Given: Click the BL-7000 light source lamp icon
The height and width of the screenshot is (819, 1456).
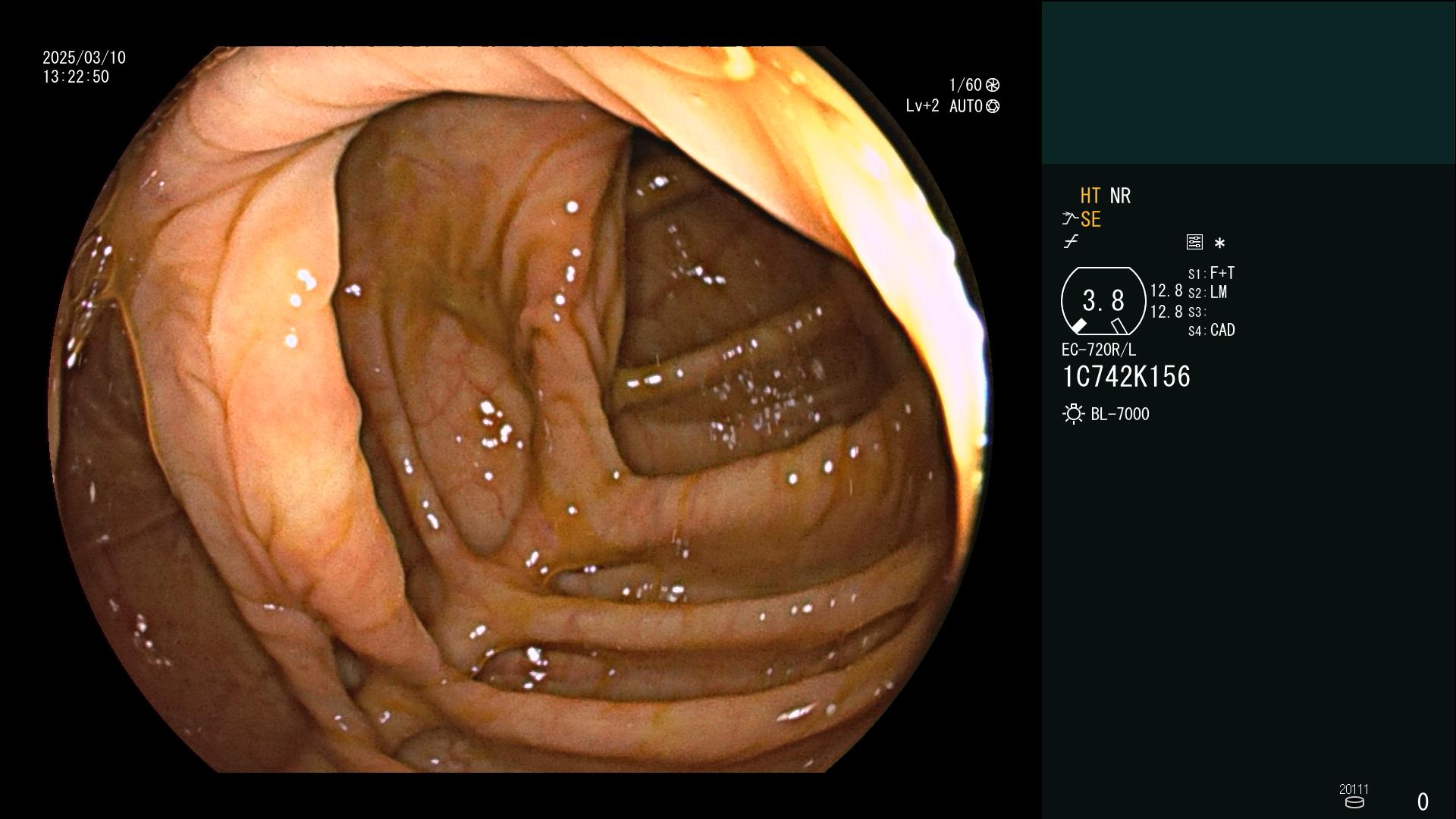Looking at the screenshot, I should pyautogui.click(x=1073, y=414).
